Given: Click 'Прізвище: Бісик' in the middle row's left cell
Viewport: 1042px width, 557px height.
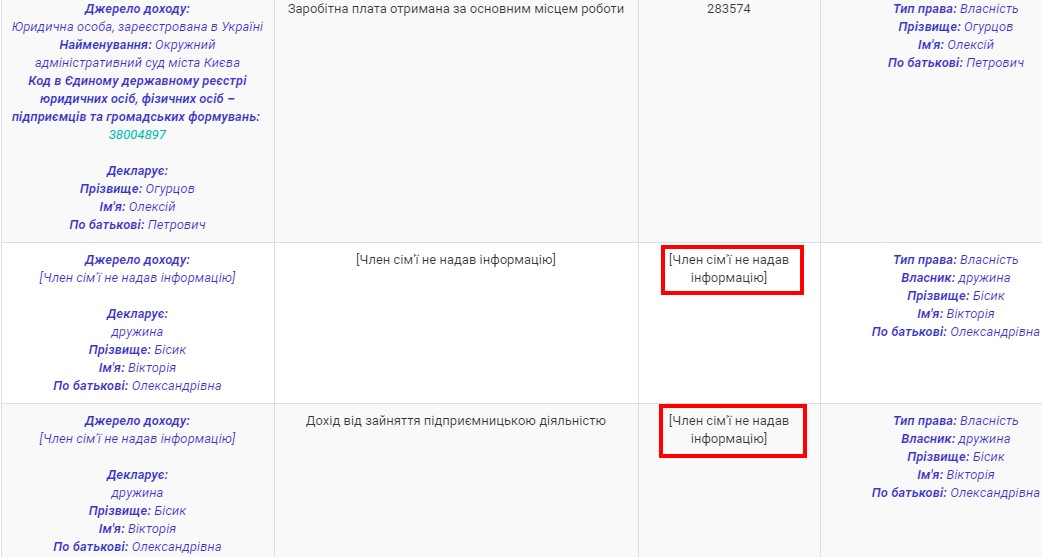Looking at the screenshot, I should click(x=137, y=350).
